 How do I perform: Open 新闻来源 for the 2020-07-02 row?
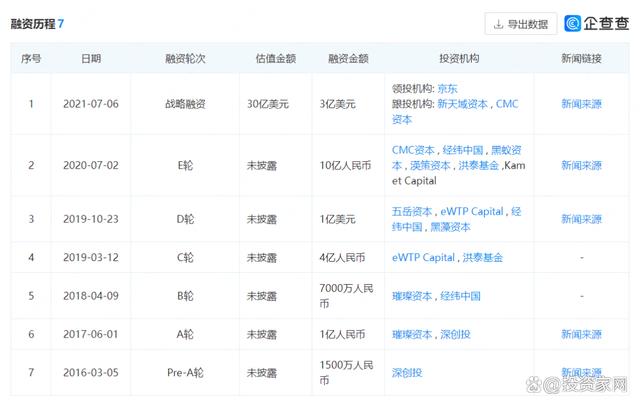click(x=581, y=166)
